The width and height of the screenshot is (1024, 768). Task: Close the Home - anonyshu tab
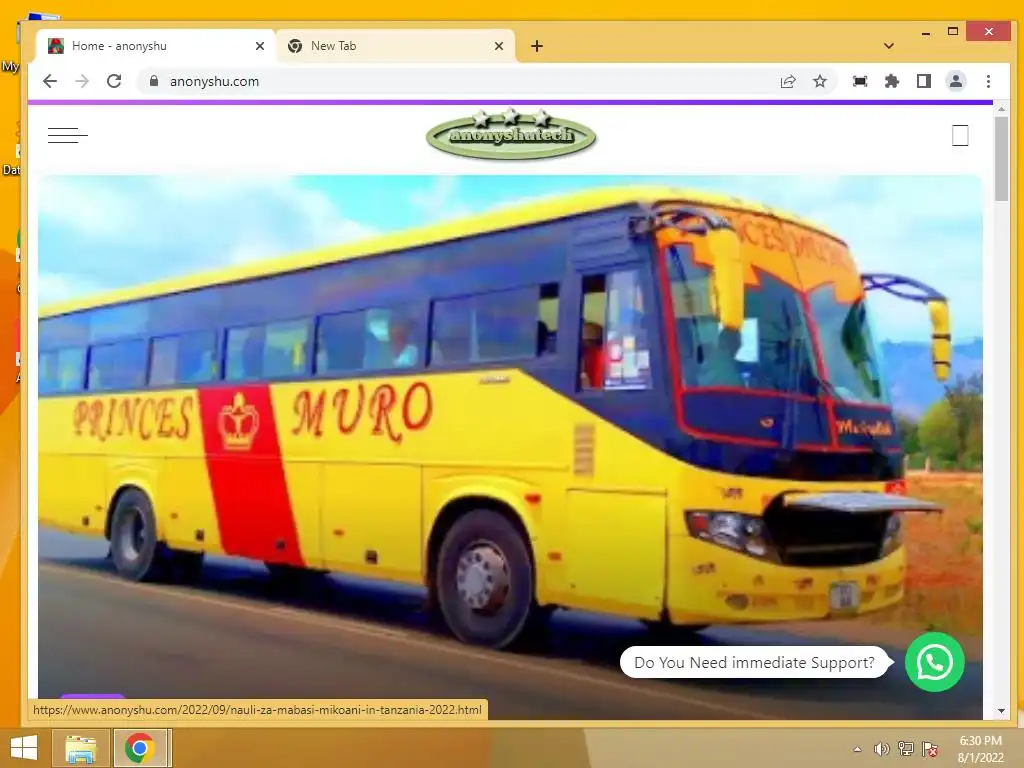(x=259, y=46)
